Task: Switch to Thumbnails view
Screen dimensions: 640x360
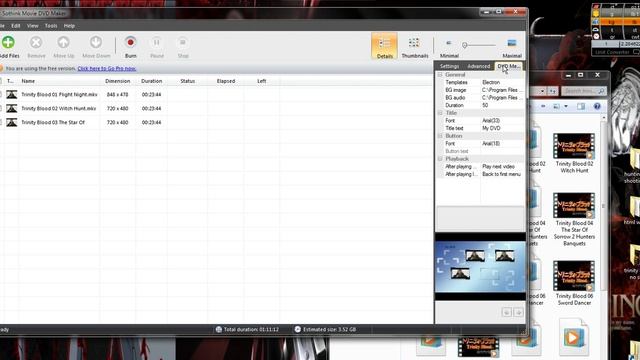Action: point(415,46)
